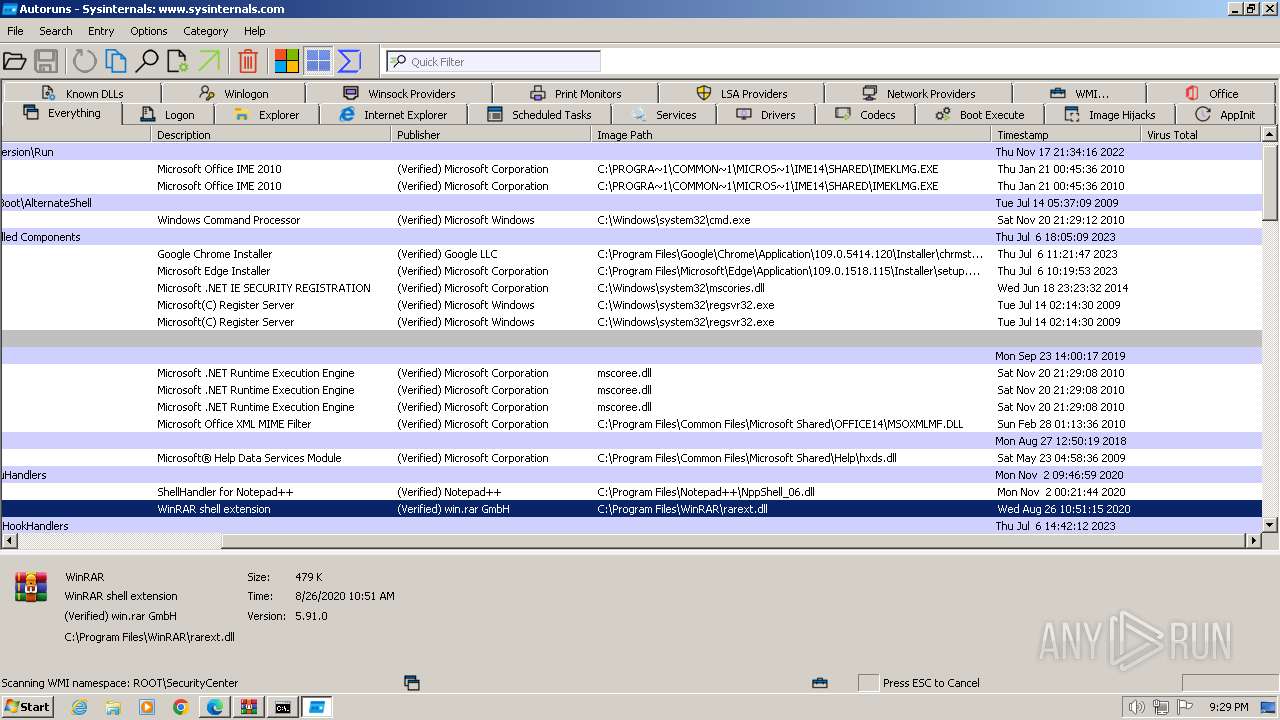1280x720 pixels.
Task: Click the vertical scrollbar down arrow
Action: click(1270, 525)
